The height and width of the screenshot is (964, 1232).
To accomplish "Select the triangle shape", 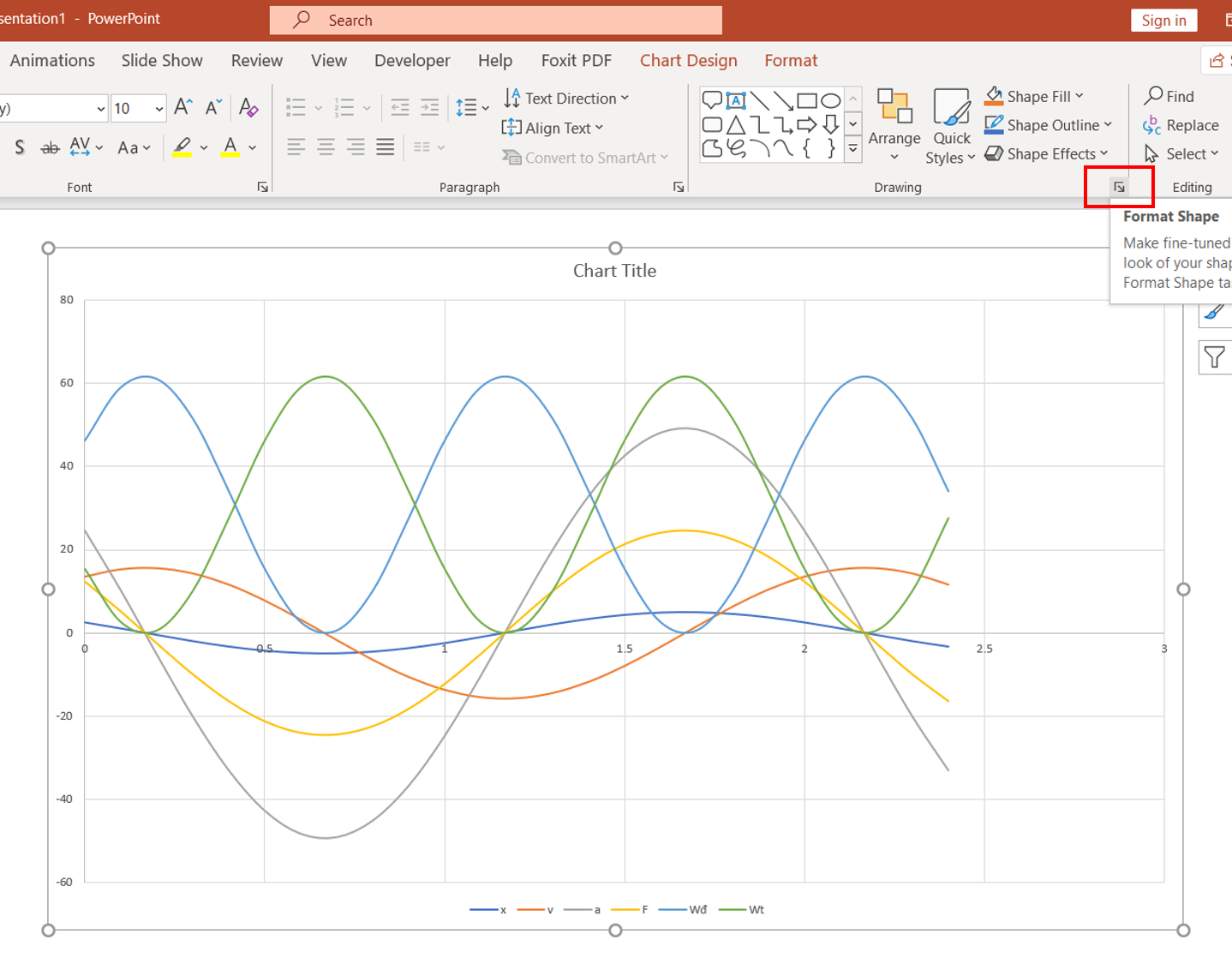I will tap(736, 125).
